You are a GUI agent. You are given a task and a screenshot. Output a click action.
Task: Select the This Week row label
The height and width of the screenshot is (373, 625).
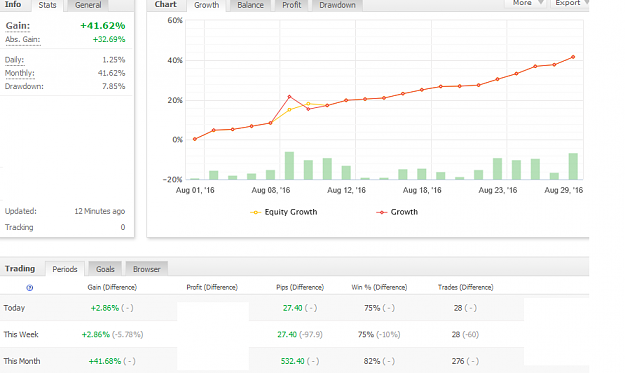click(x=21, y=334)
